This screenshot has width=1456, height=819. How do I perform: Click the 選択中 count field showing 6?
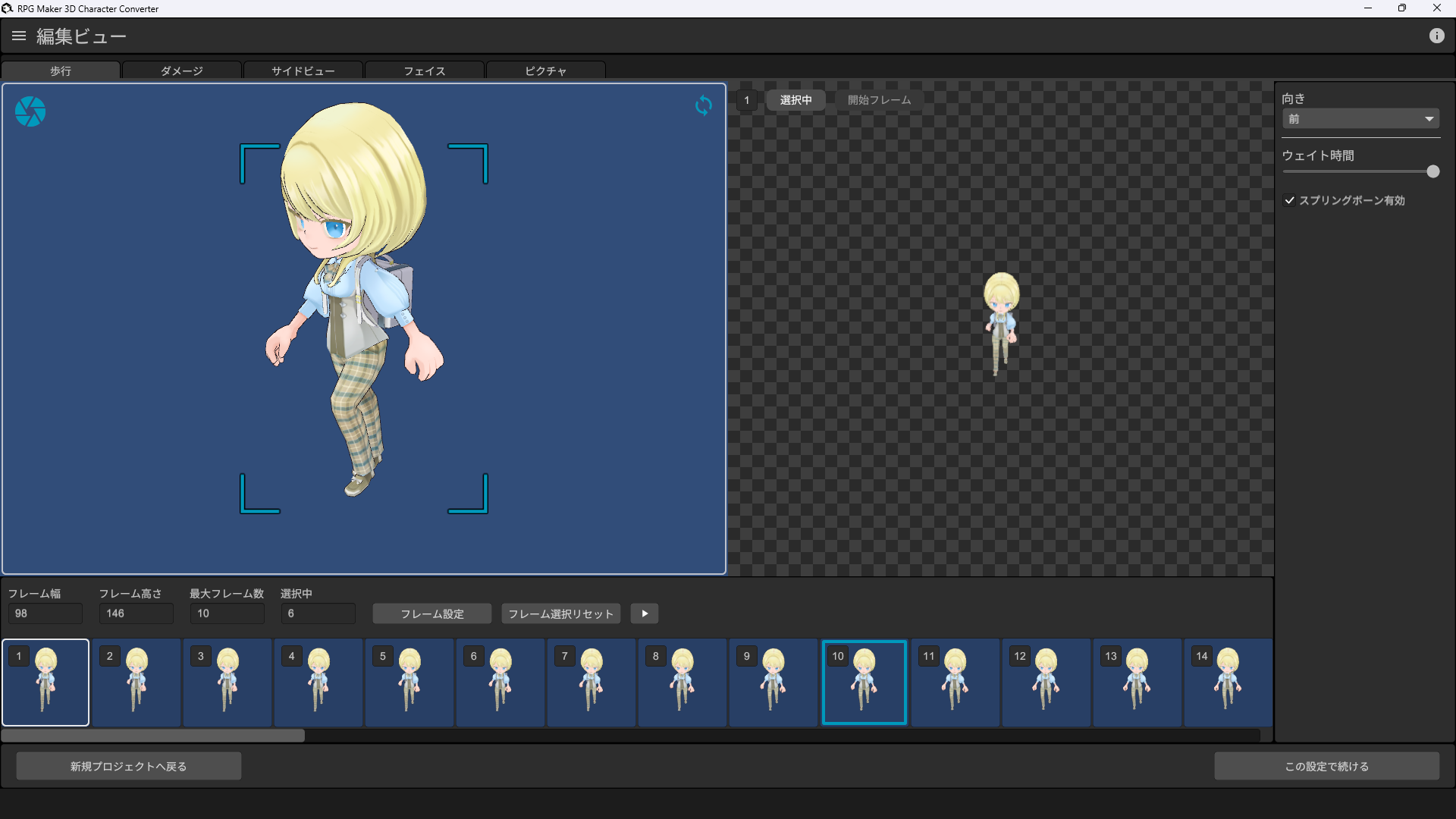click(318, 613)
